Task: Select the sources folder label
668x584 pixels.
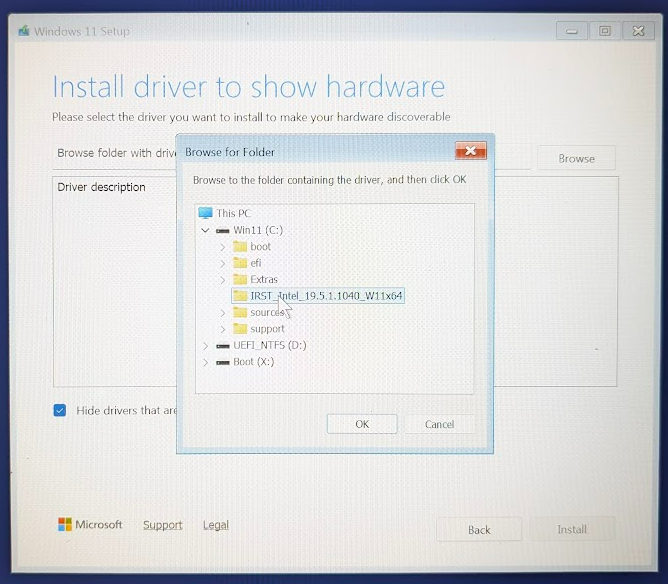Action: coord(267,312)
